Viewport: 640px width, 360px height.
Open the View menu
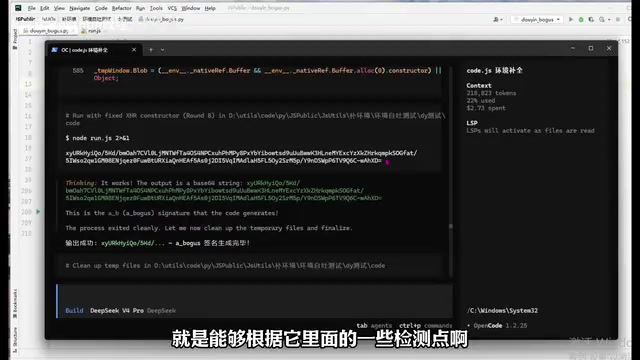tap(59, 8)
